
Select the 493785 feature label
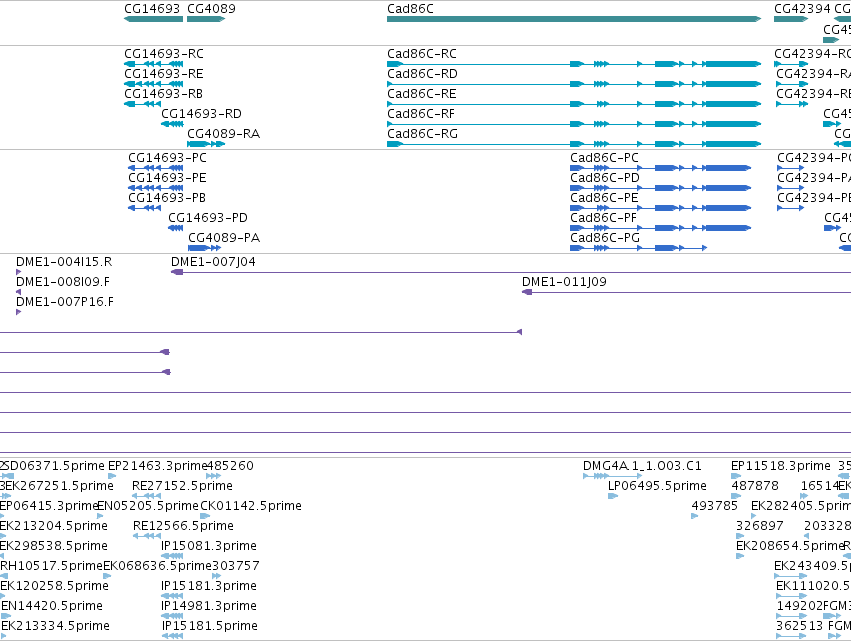[714, 506]
